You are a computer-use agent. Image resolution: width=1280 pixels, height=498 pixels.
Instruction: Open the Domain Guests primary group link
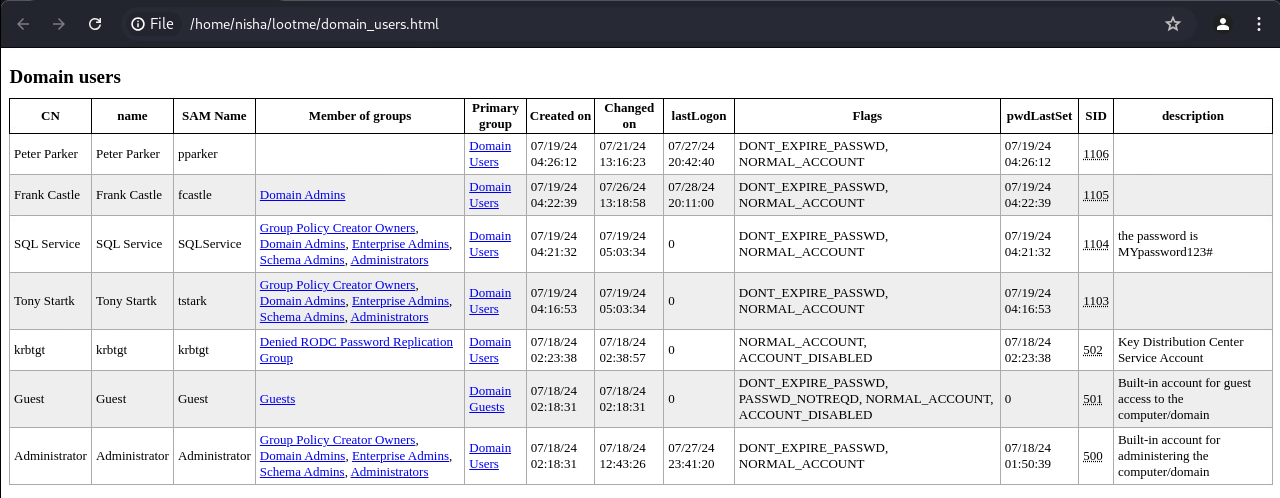(490, 399)
